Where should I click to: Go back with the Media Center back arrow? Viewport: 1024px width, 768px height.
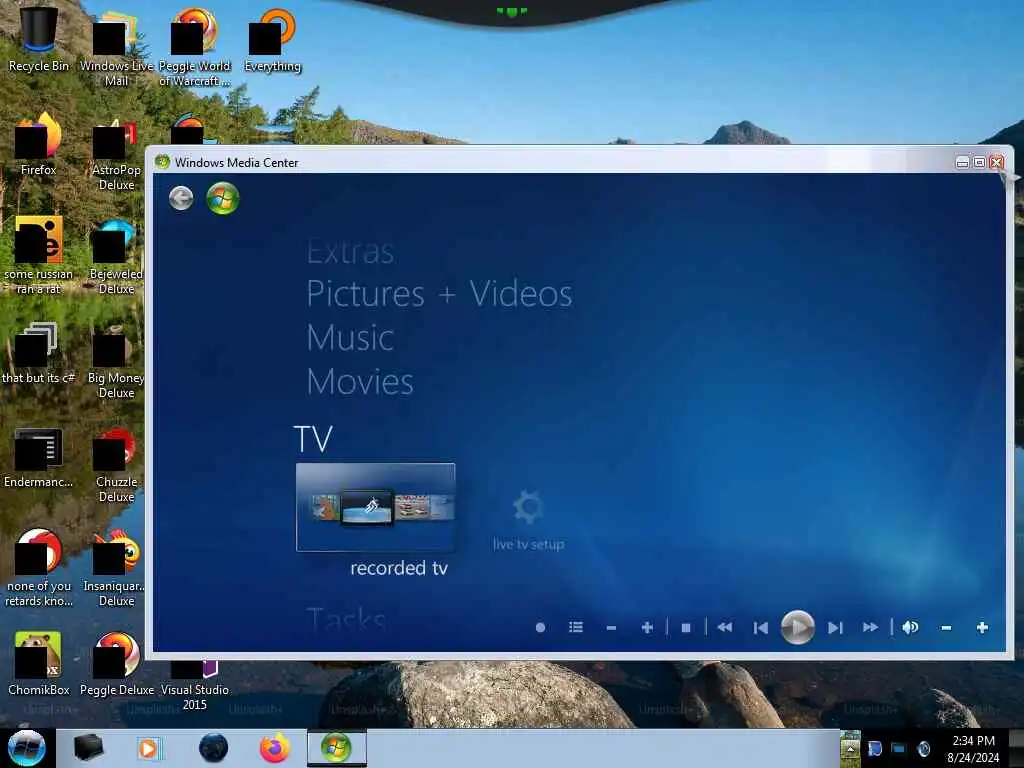coord(181,198)
